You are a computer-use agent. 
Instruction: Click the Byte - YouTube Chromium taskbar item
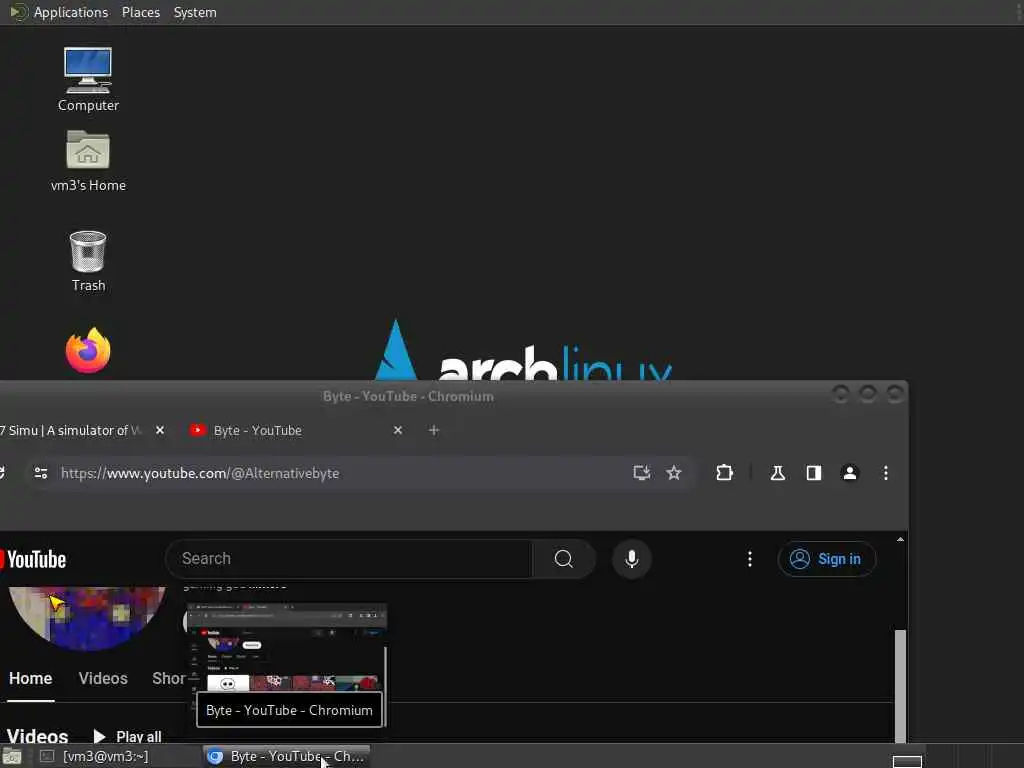[286, 757]
